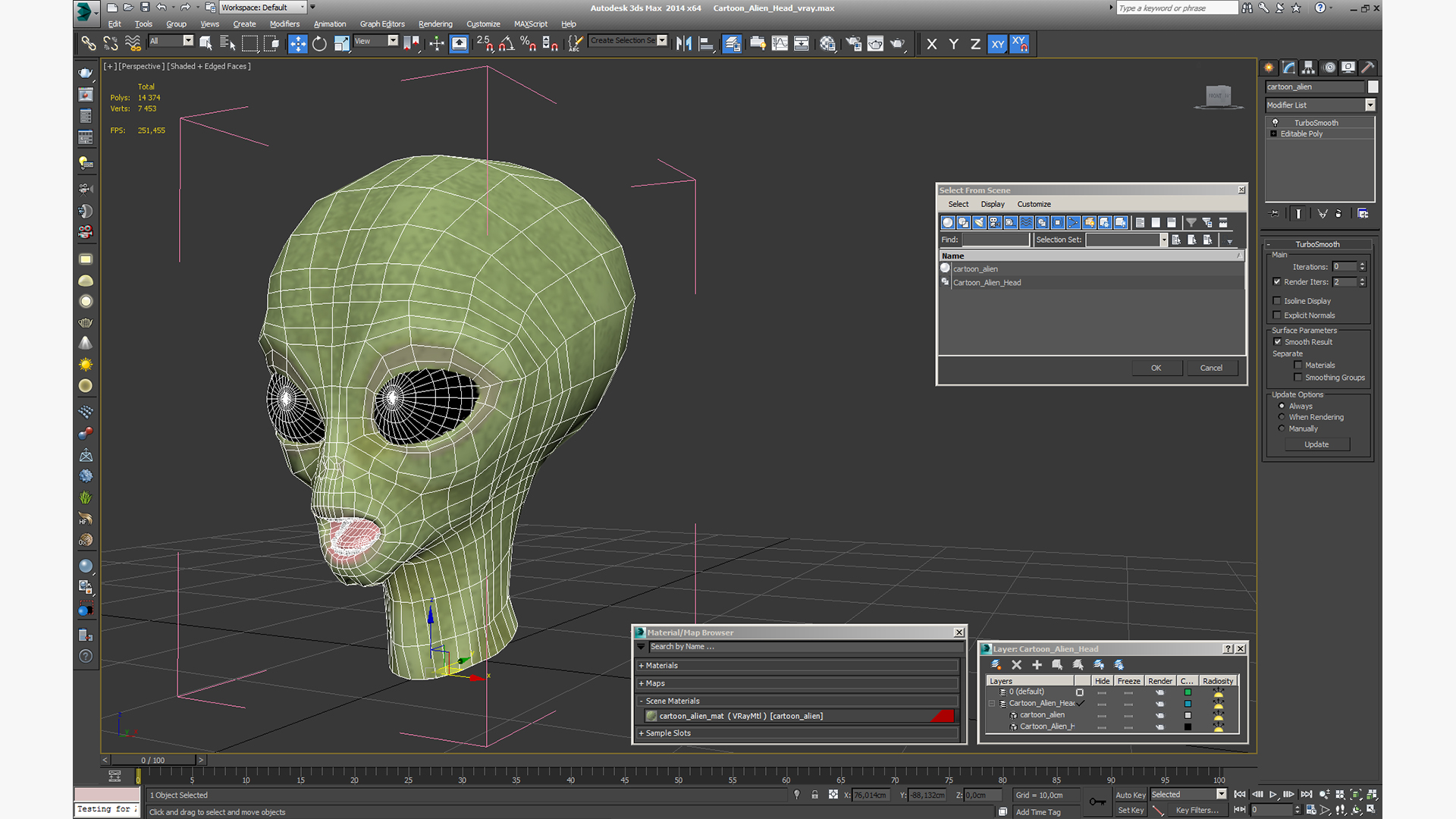1456x819 pixels.
Task: Click blue color swatch of Cartoon_Alien_Head layer
Action: coord(1188,704)
